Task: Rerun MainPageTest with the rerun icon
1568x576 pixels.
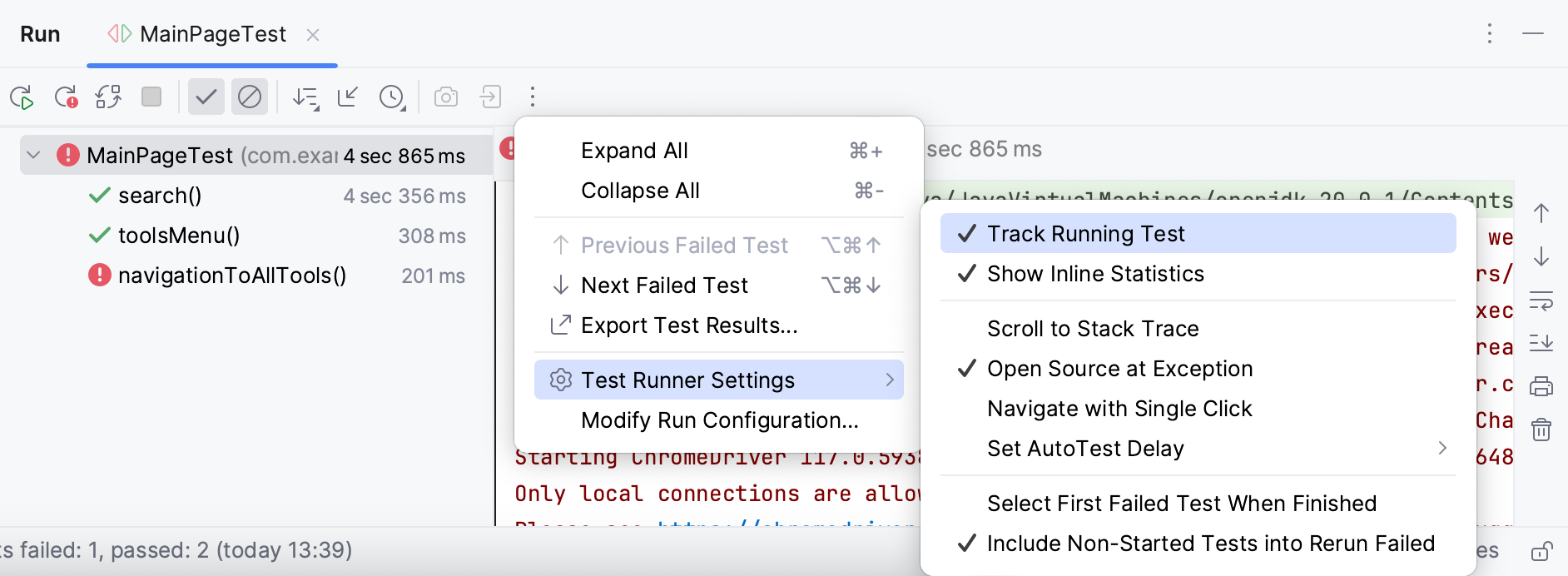Action: tap(22, 97)
